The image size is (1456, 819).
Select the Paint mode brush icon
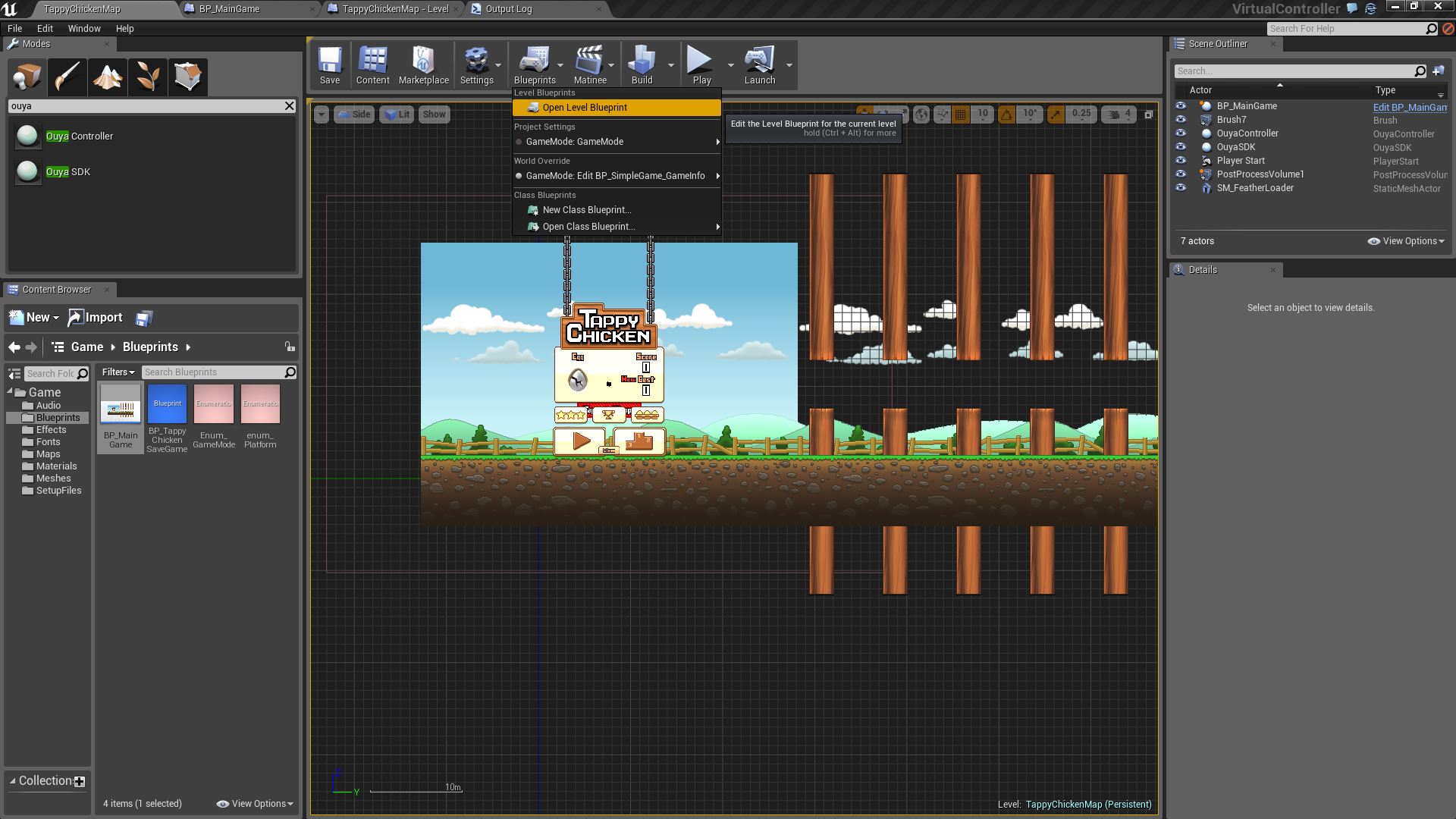(x=67, y=77)
